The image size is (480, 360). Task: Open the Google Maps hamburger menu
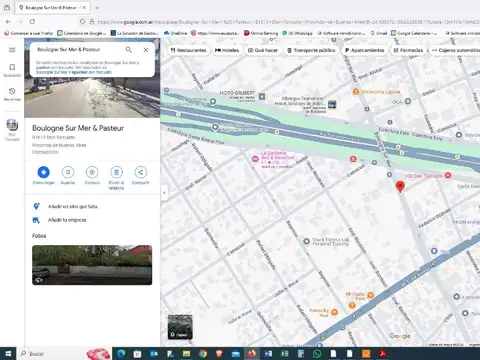(12, 50)
